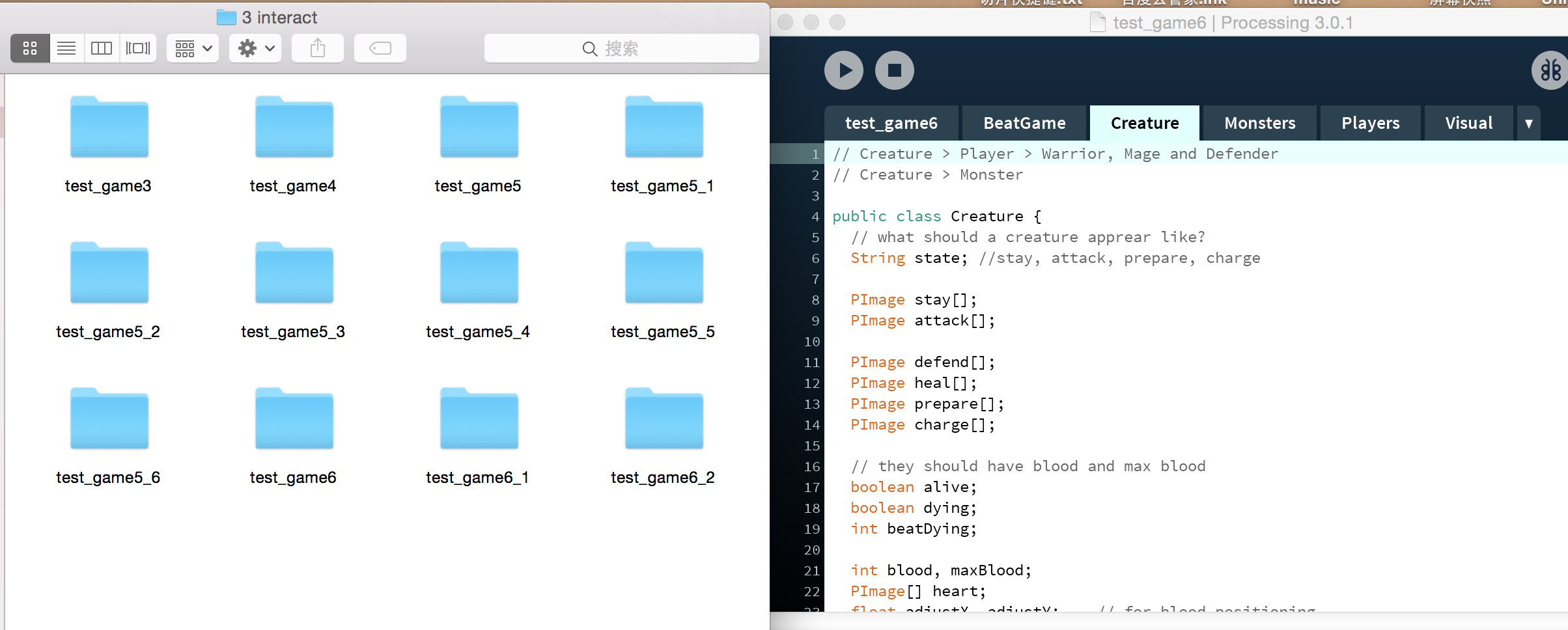Open the item arrangement dropdown
This screenshot has height=630, width=1568.
coord(193,48)
